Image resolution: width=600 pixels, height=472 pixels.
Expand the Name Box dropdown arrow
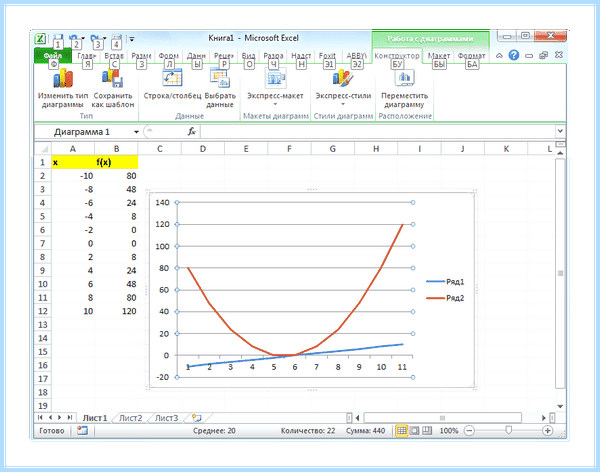point(136,132)
